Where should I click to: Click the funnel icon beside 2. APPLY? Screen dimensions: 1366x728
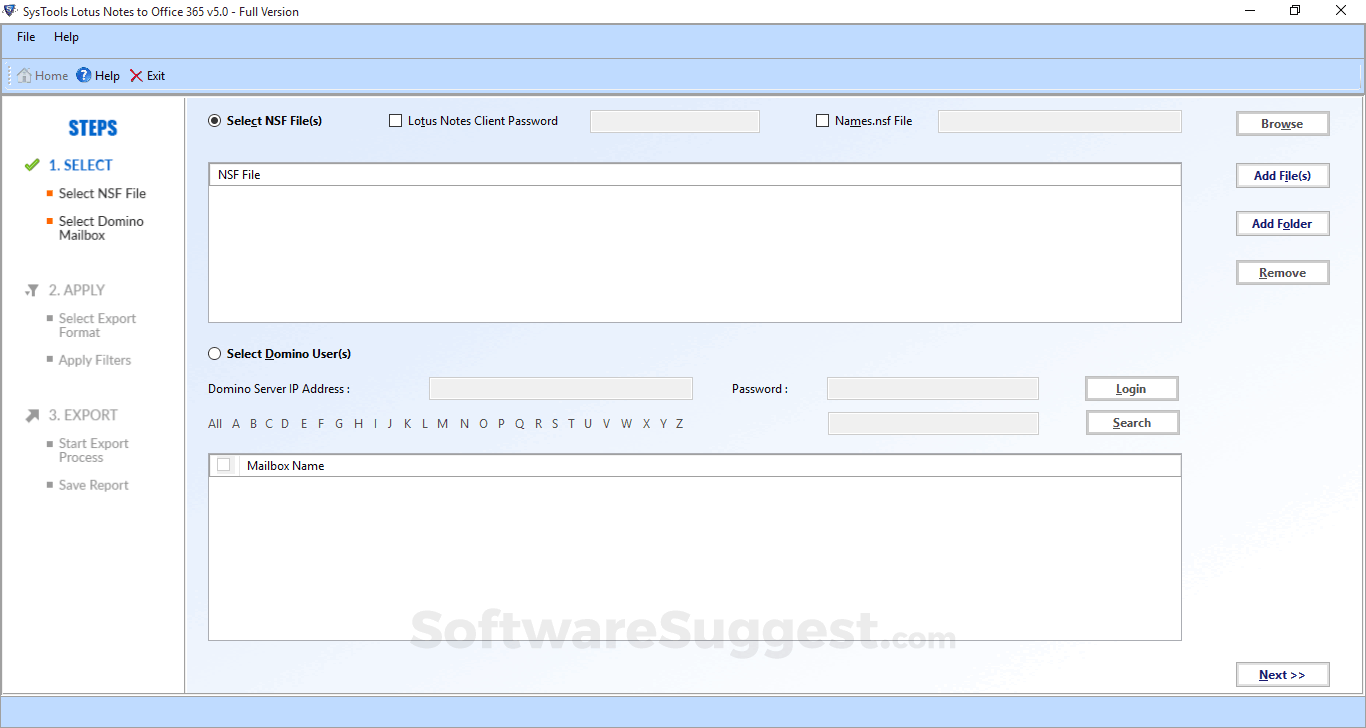(32, 290)
